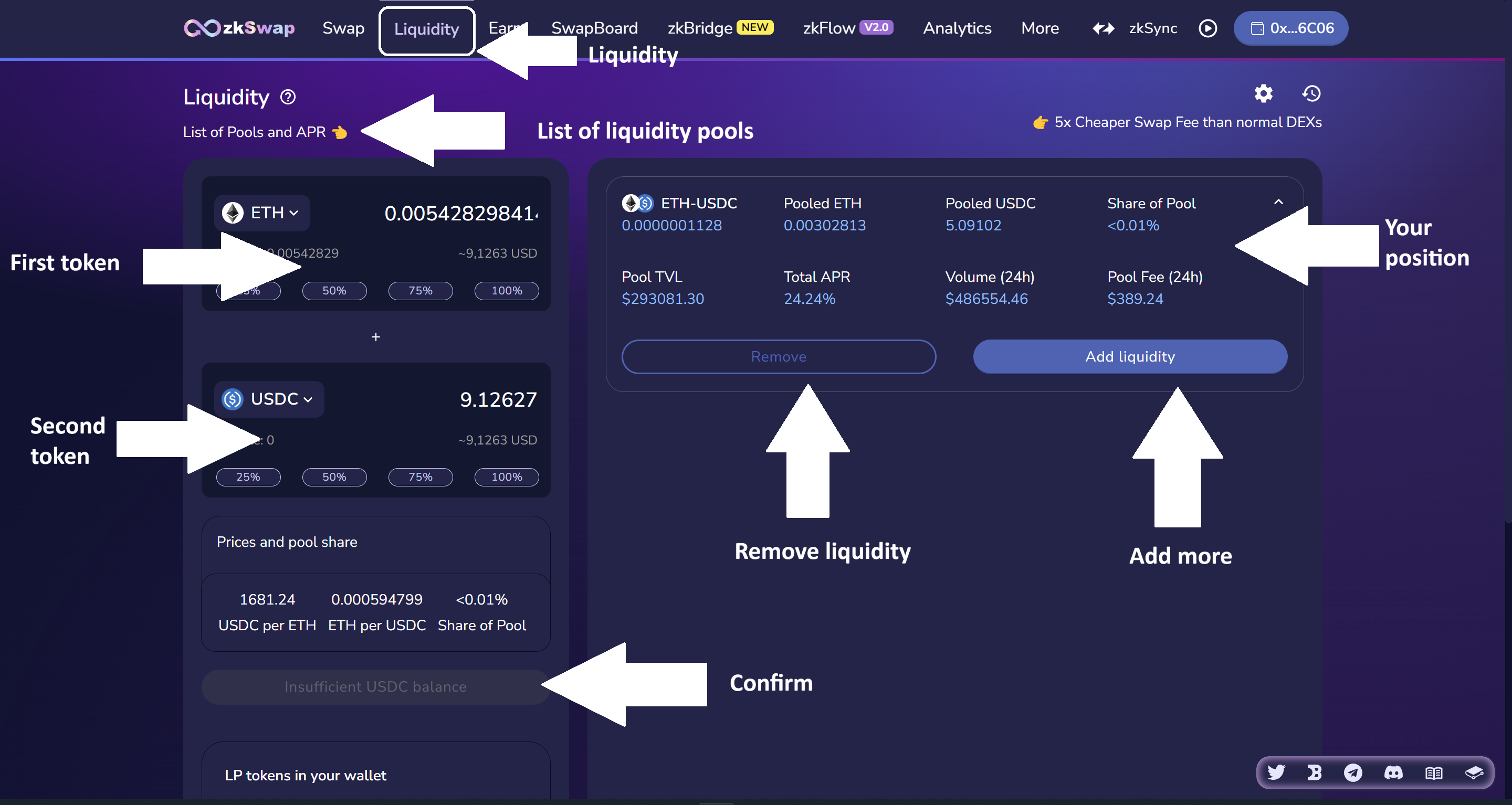Open the ETH token selector dropdown
The height and width of the screenshot is (805, 1512).
(262, 213)
